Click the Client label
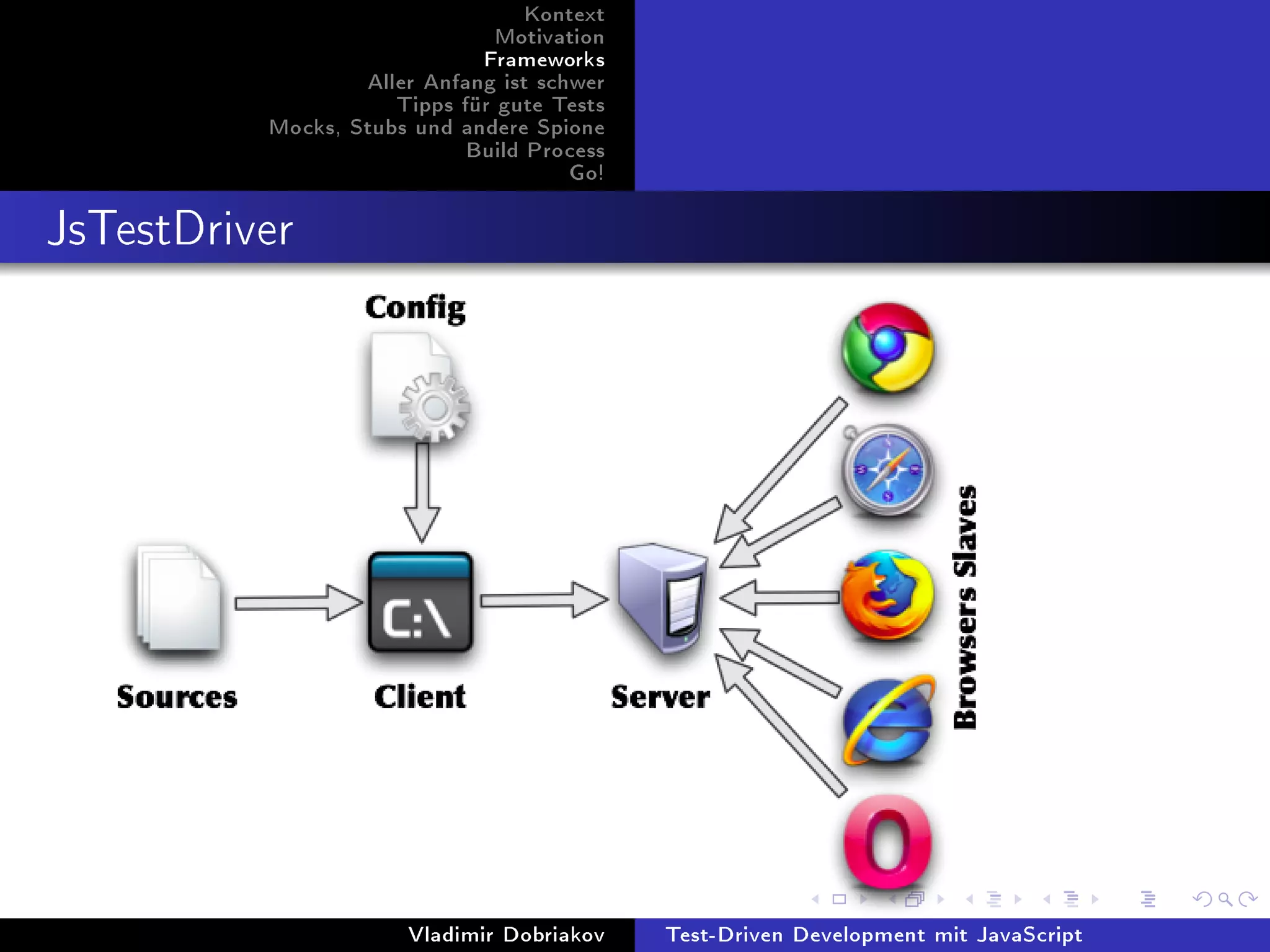 point(420,697)
